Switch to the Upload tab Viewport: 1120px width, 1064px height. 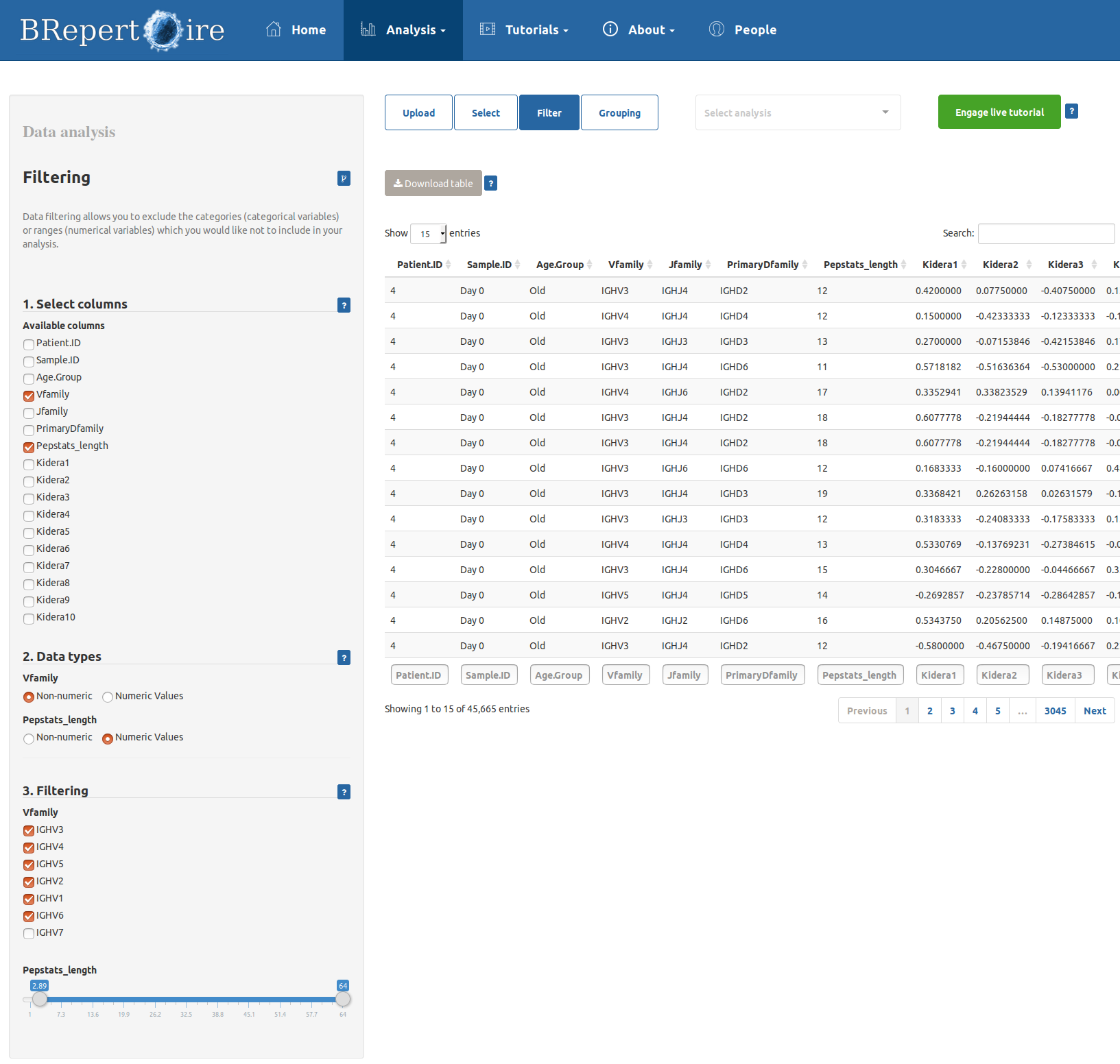click(x=418, y=112)
